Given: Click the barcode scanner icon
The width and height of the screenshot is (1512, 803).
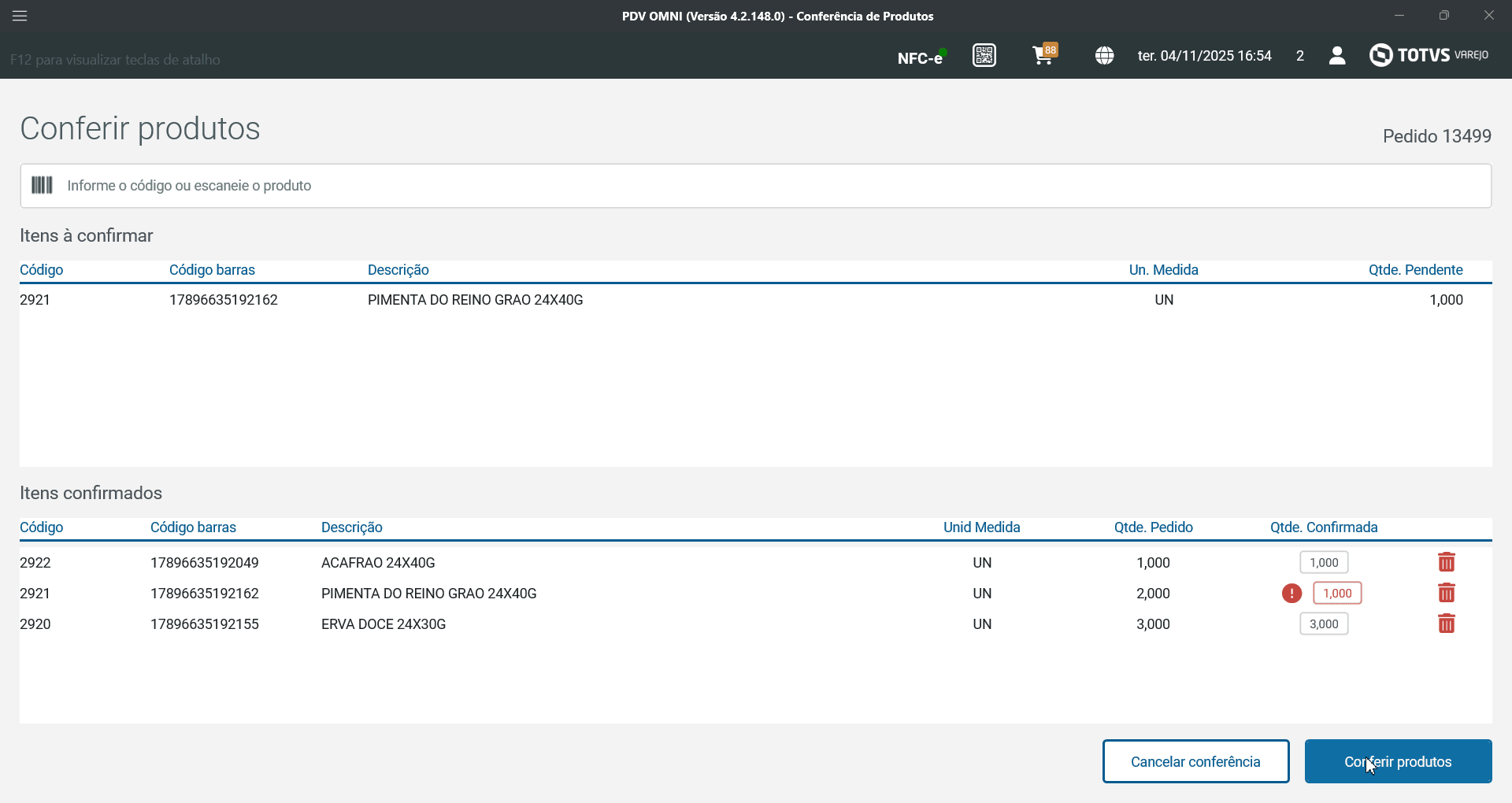Looking at the screenshot, I should click(x=42, y=185).
